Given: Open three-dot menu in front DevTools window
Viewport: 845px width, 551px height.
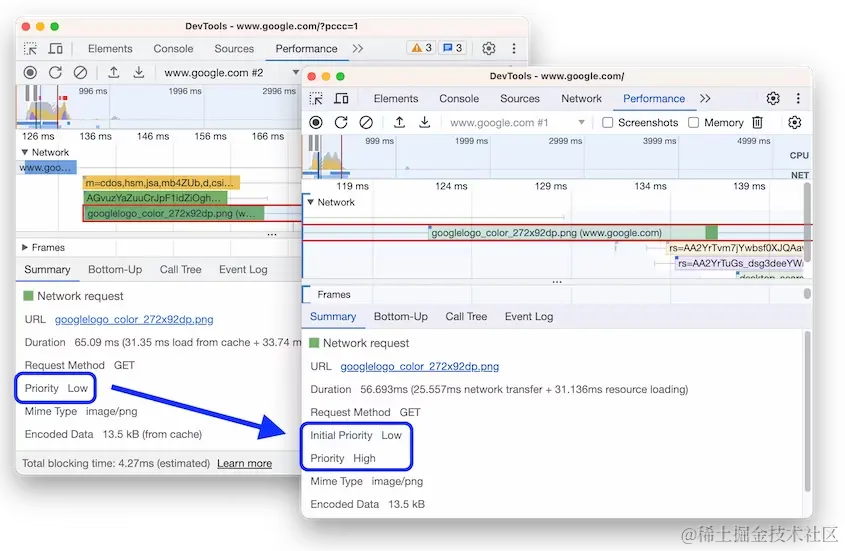Looking at the screenshot, I should pyautogui.click(x=798, y=98).
